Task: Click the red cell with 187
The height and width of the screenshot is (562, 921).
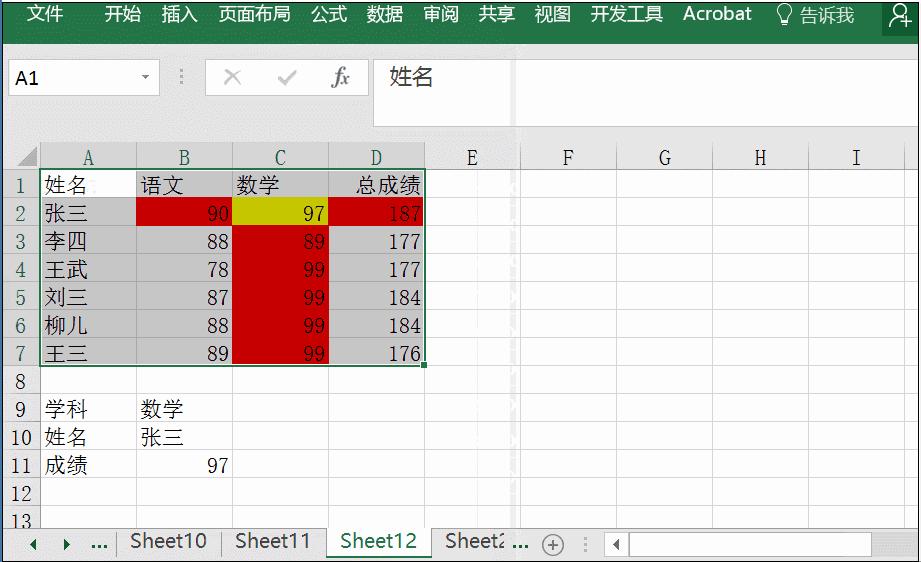Action: [x=376, y=213]
